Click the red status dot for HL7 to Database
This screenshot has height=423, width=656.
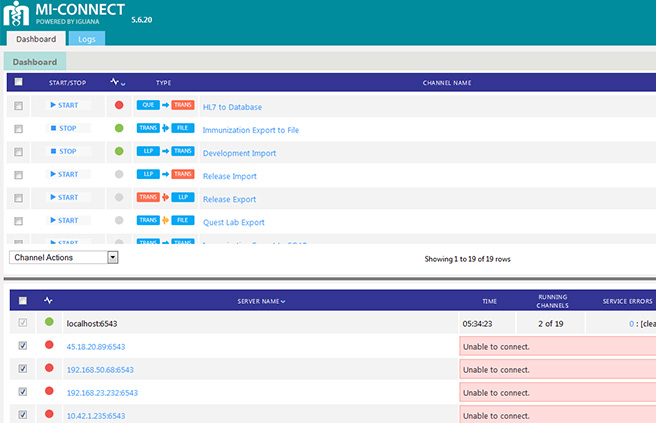[x=120, y=105]
